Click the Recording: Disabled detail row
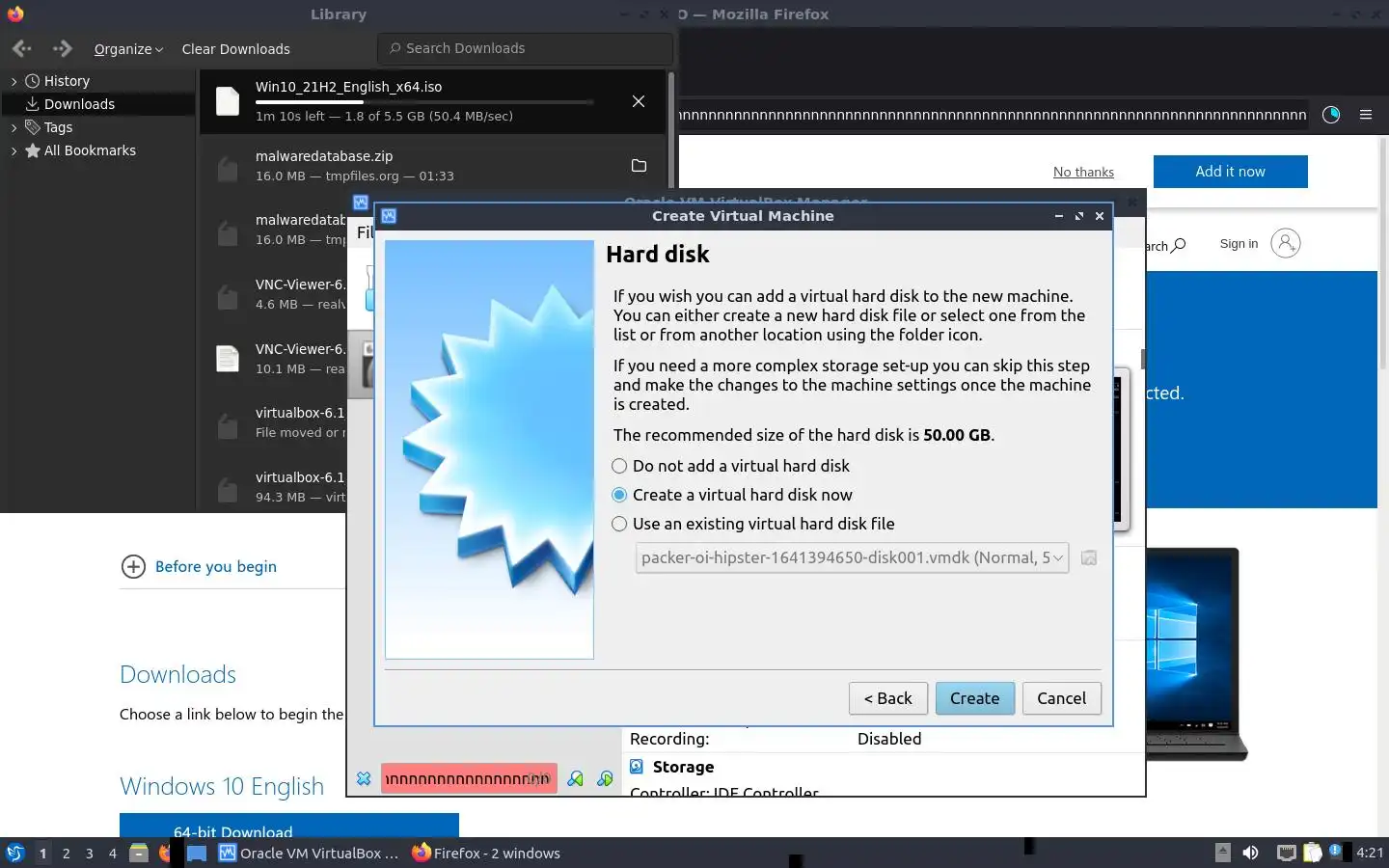This screenshot has height=868, width=1389. (x=776, y=739)
